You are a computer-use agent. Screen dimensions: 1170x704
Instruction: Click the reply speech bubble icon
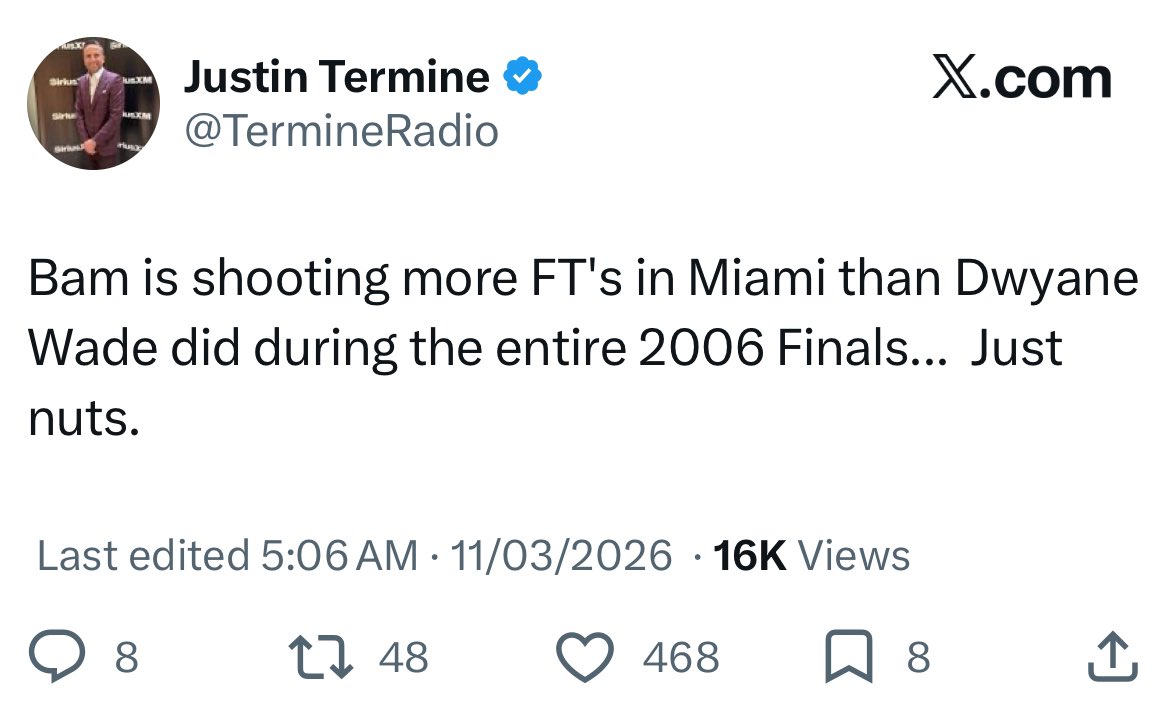point(73,657)
